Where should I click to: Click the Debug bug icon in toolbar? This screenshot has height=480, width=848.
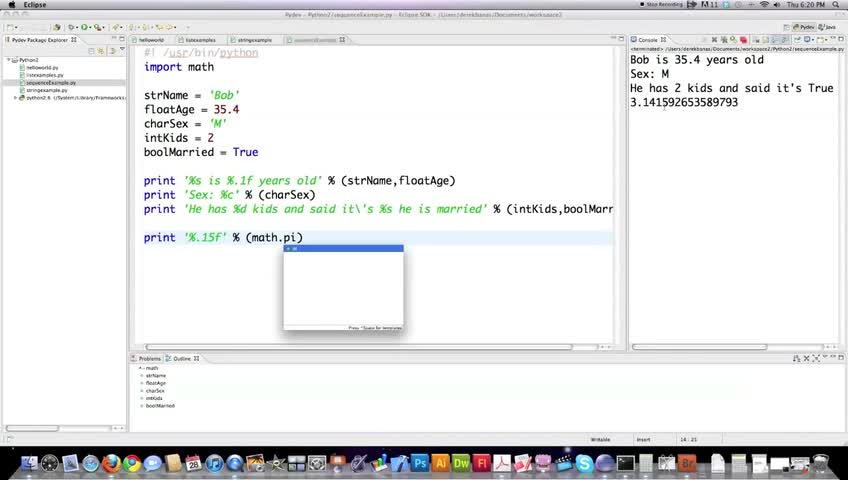(x=71, y=27)
